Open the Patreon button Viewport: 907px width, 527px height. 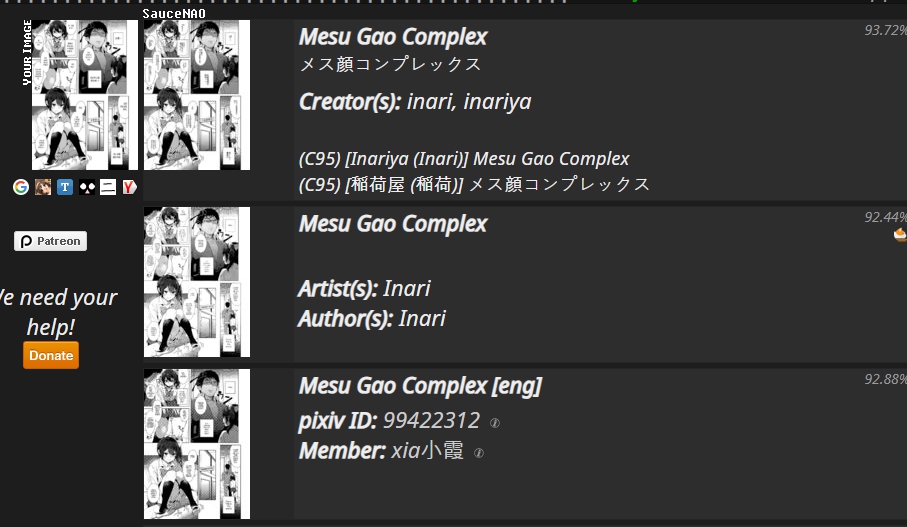(x=51, y=241)
